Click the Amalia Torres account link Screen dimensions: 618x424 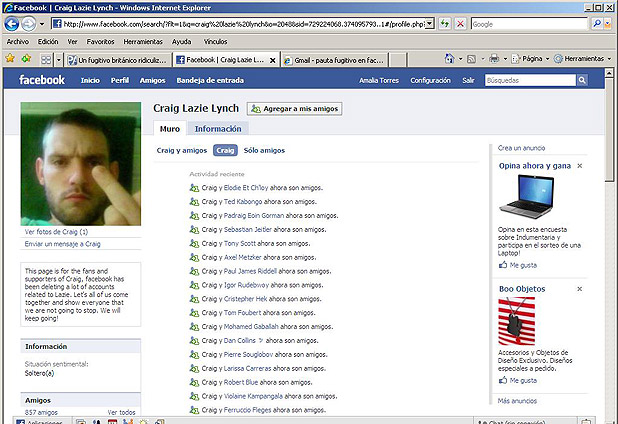379,80
